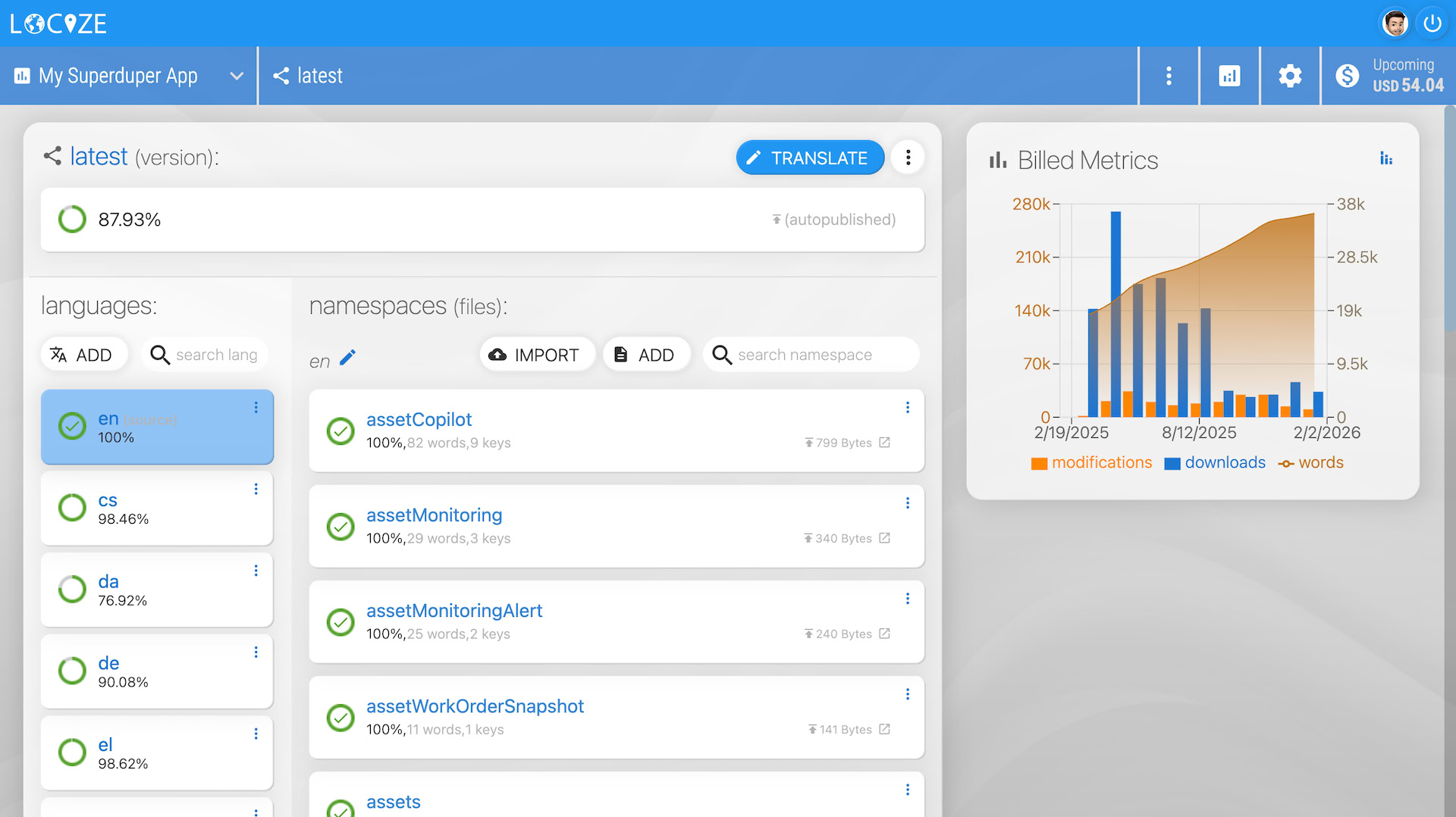This screenshot has height=817, width=1456.
Task: Expand My Superduper App project dropdown
Action: click(236, 76)
